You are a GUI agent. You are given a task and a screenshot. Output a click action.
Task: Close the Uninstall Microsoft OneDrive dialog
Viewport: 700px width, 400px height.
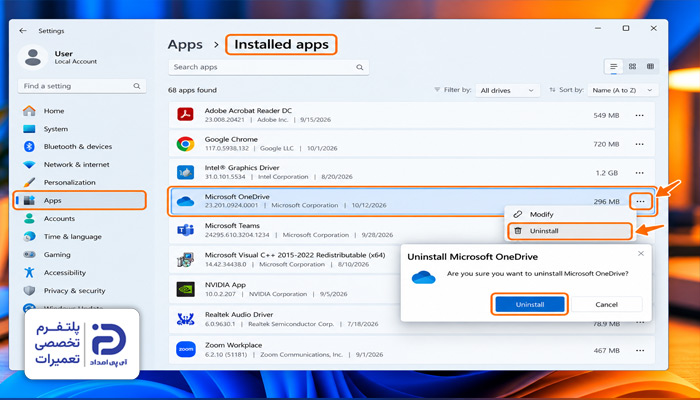[641, 254]
